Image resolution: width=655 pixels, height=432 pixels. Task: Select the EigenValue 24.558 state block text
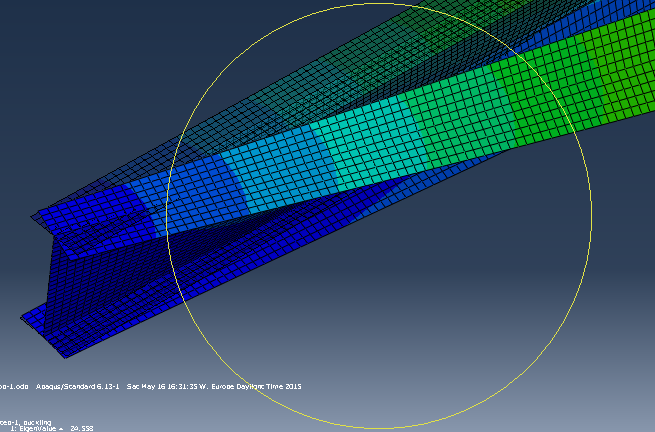pos(60,428)
